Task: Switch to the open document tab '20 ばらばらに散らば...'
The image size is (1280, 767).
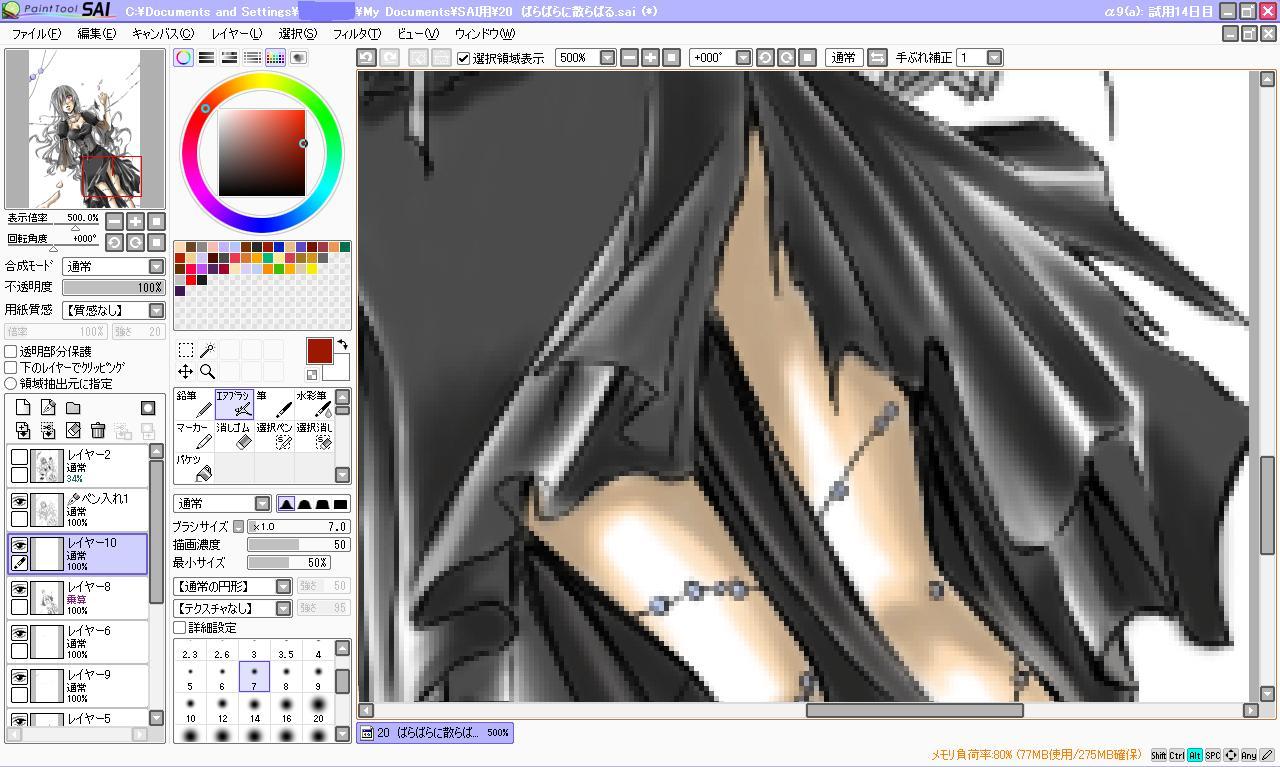Action: (436, 733)
